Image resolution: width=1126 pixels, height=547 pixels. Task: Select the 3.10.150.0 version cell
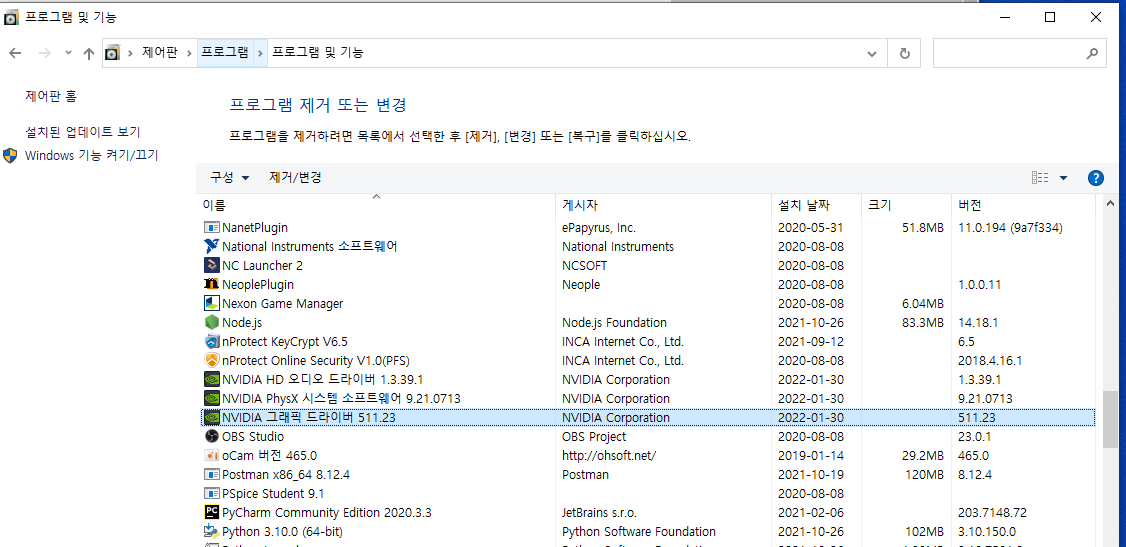click(987, 532)
